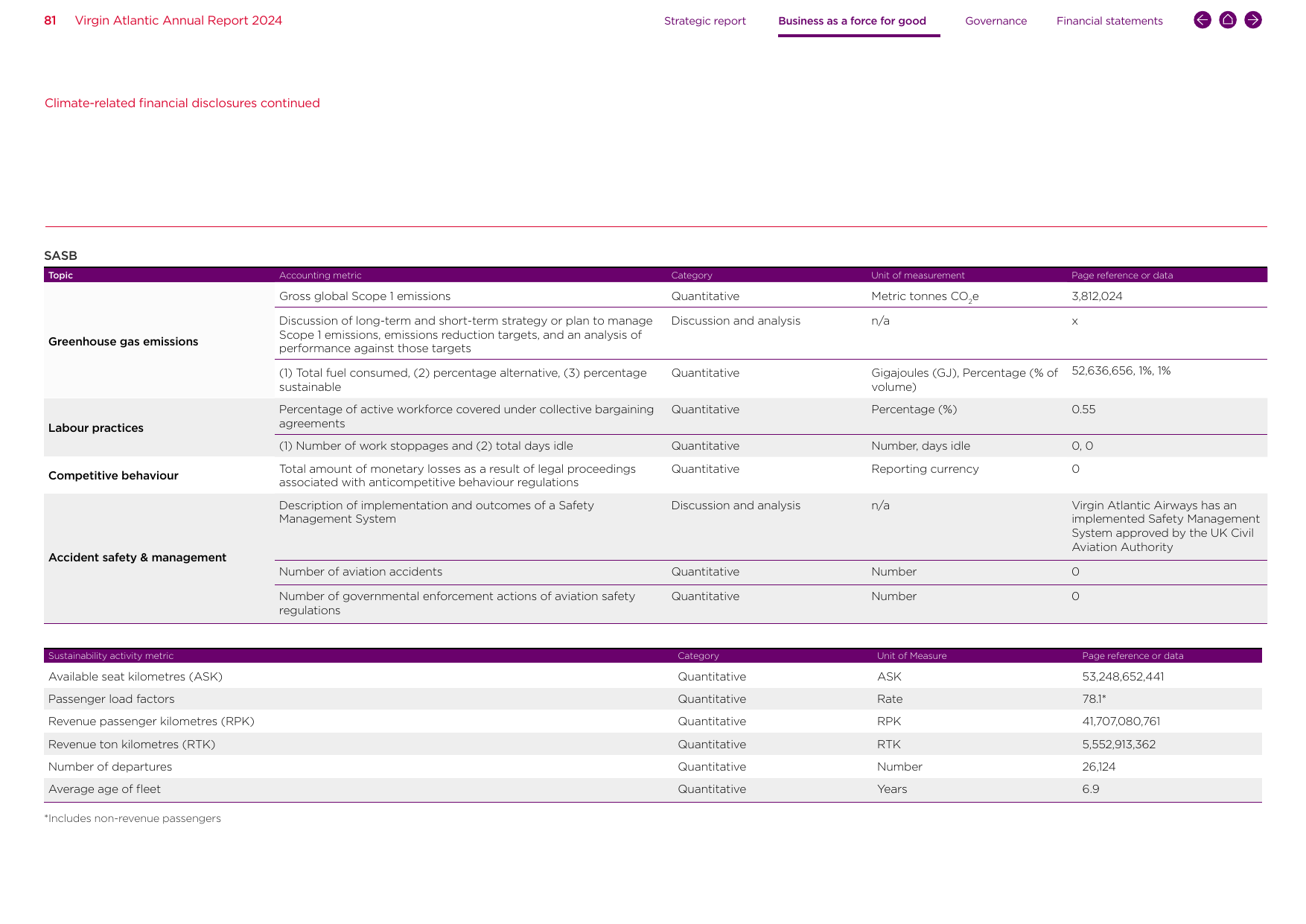Image resolution: width=1306 pixels, height=924 pixels.
Task: Select Business as a force for good tab
Action: (852, 21)
